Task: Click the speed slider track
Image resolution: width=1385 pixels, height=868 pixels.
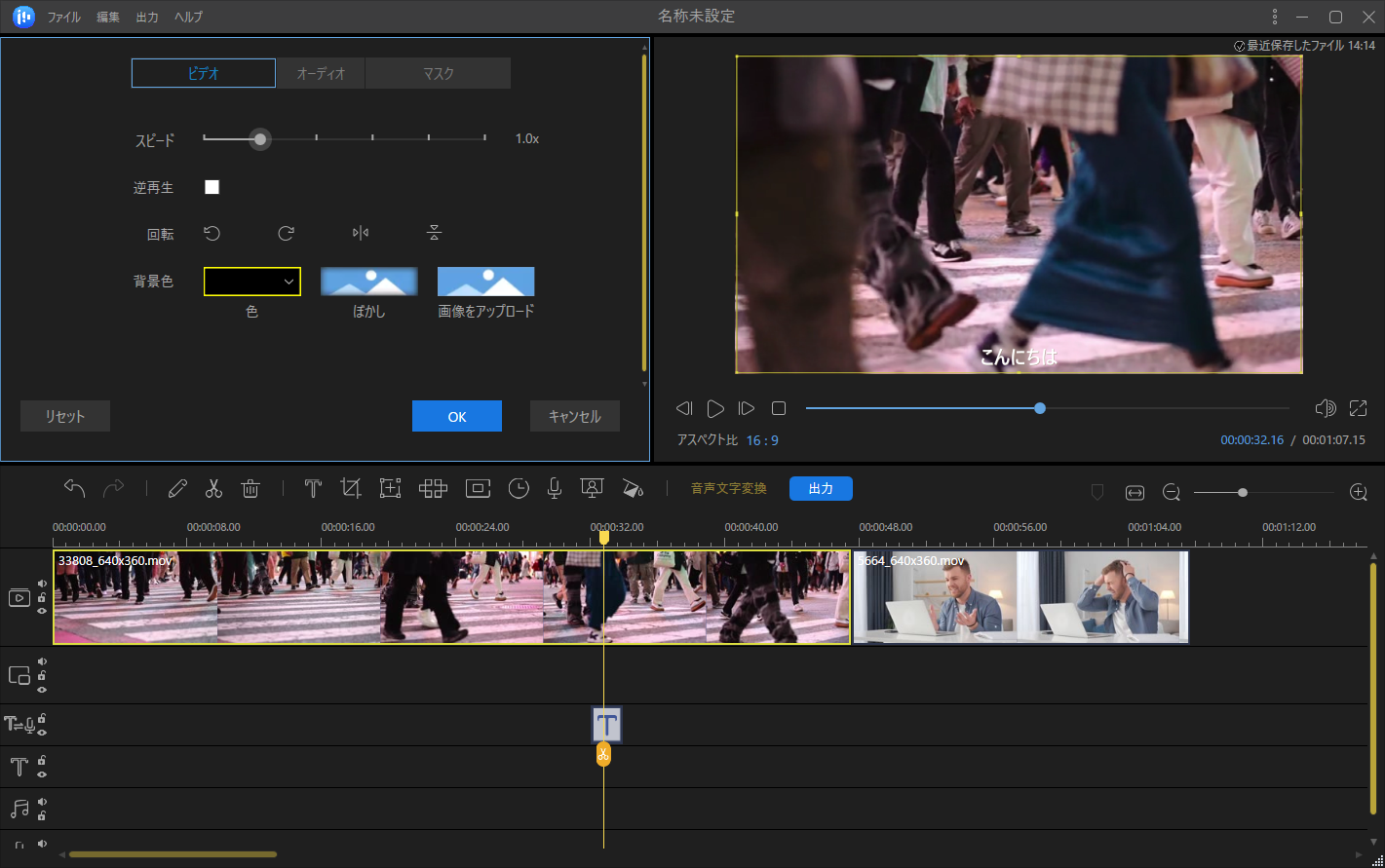Action: (x=344, y=139)
